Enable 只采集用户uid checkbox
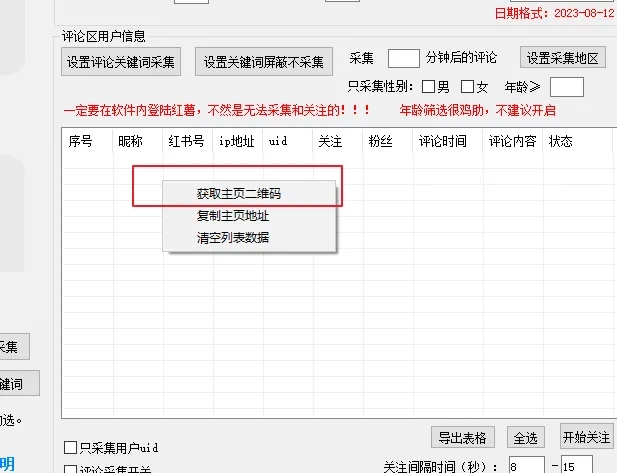Image resolution: width=617 pixels, height=473 pixels. tap(70, 447)
